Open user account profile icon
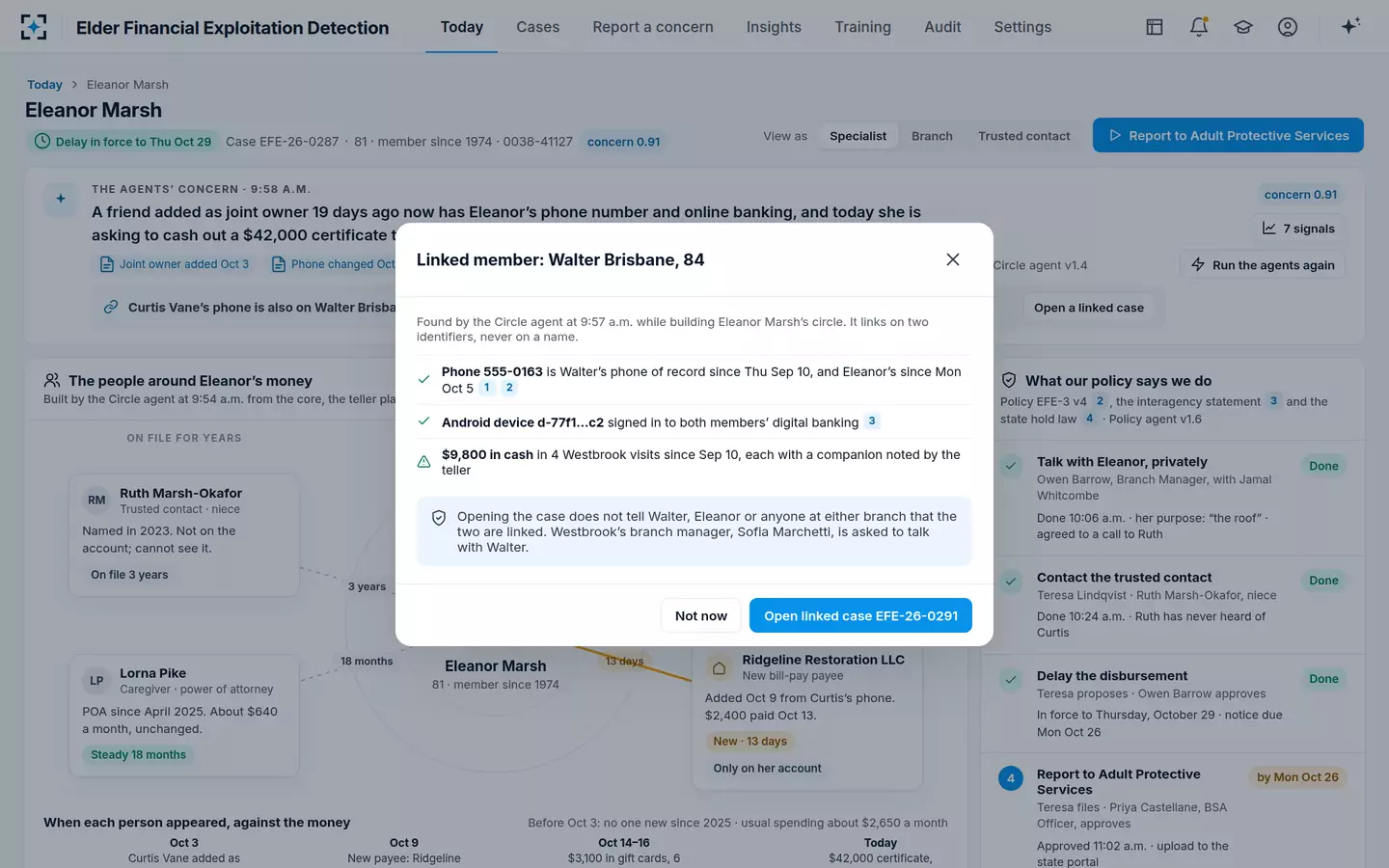Screen dimensions: 1389x868 click(1288, 27)
